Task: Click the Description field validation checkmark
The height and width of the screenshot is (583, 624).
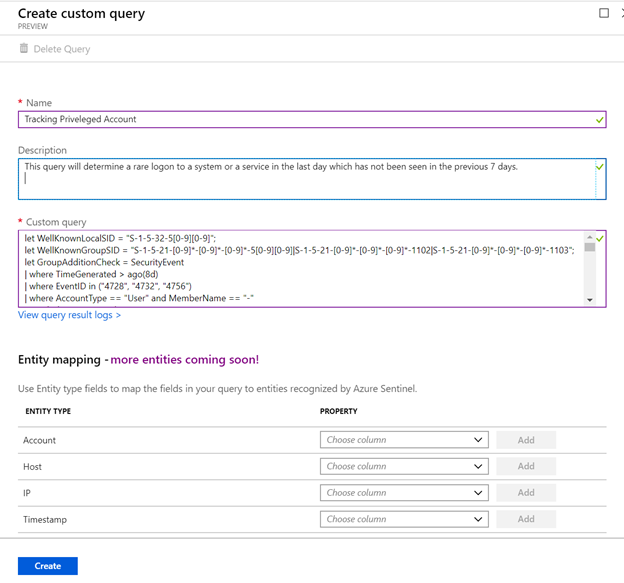Action: point(599,166)
